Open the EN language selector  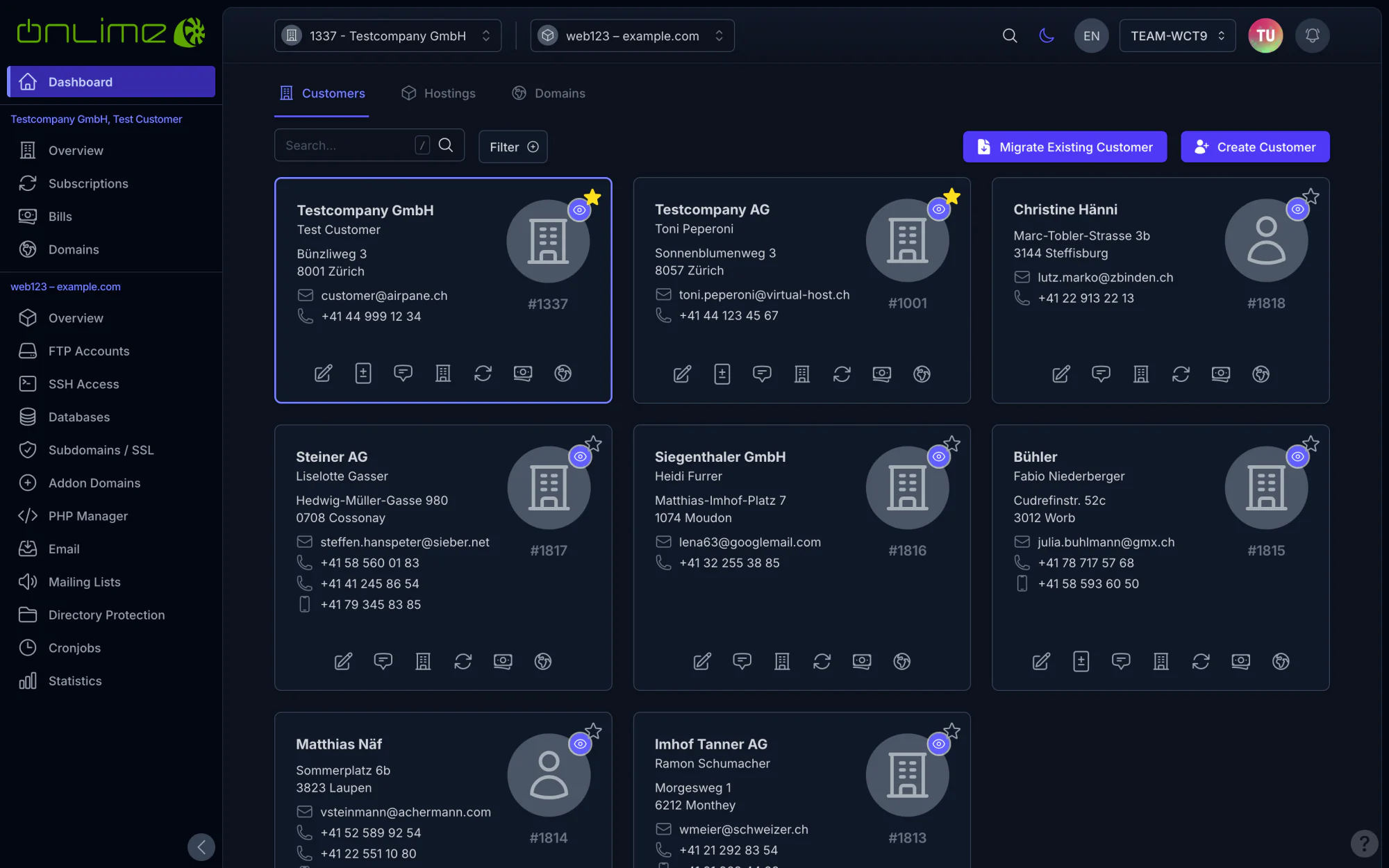[x=1091, y=35]
